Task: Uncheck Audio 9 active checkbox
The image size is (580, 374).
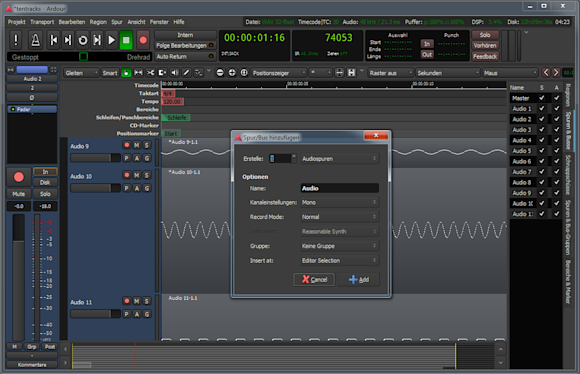Action: 556,193
